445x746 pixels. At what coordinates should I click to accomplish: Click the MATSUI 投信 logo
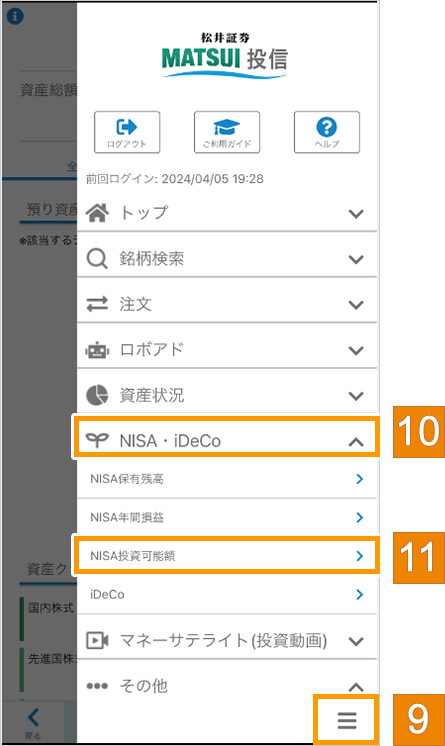(225, 55)
